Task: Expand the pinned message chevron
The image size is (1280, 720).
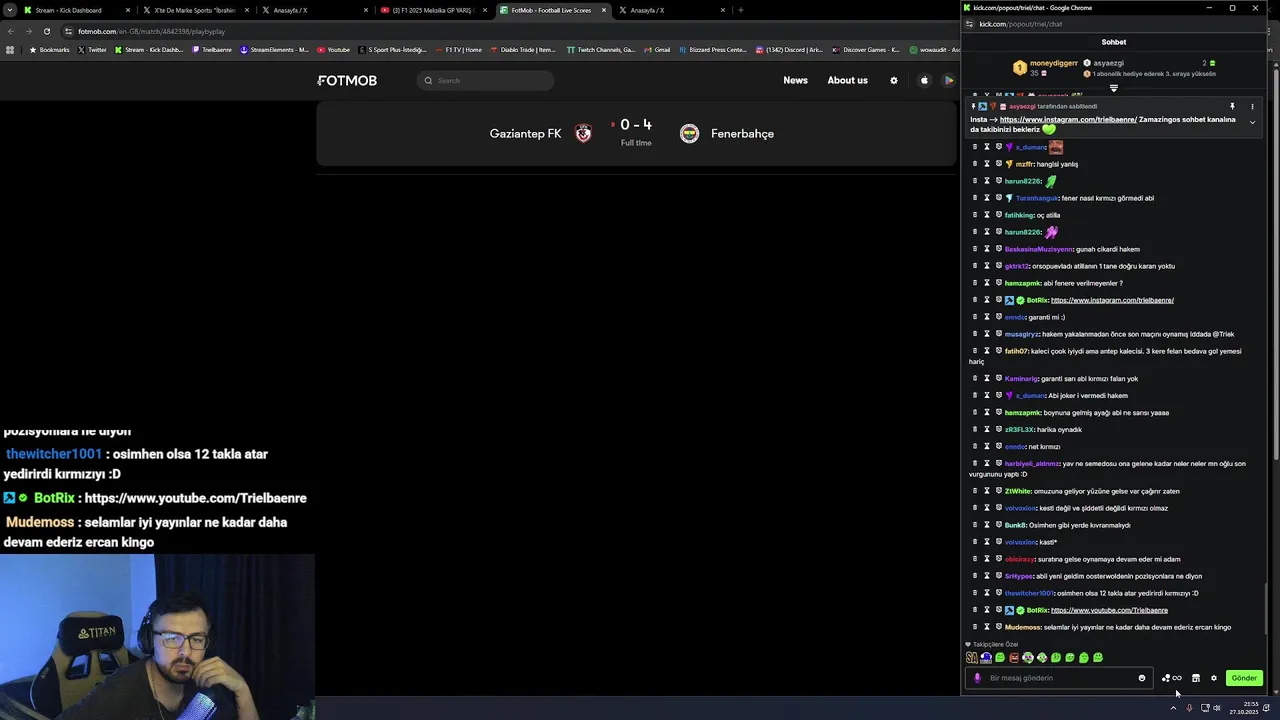Action: (x=1252, y=122)
